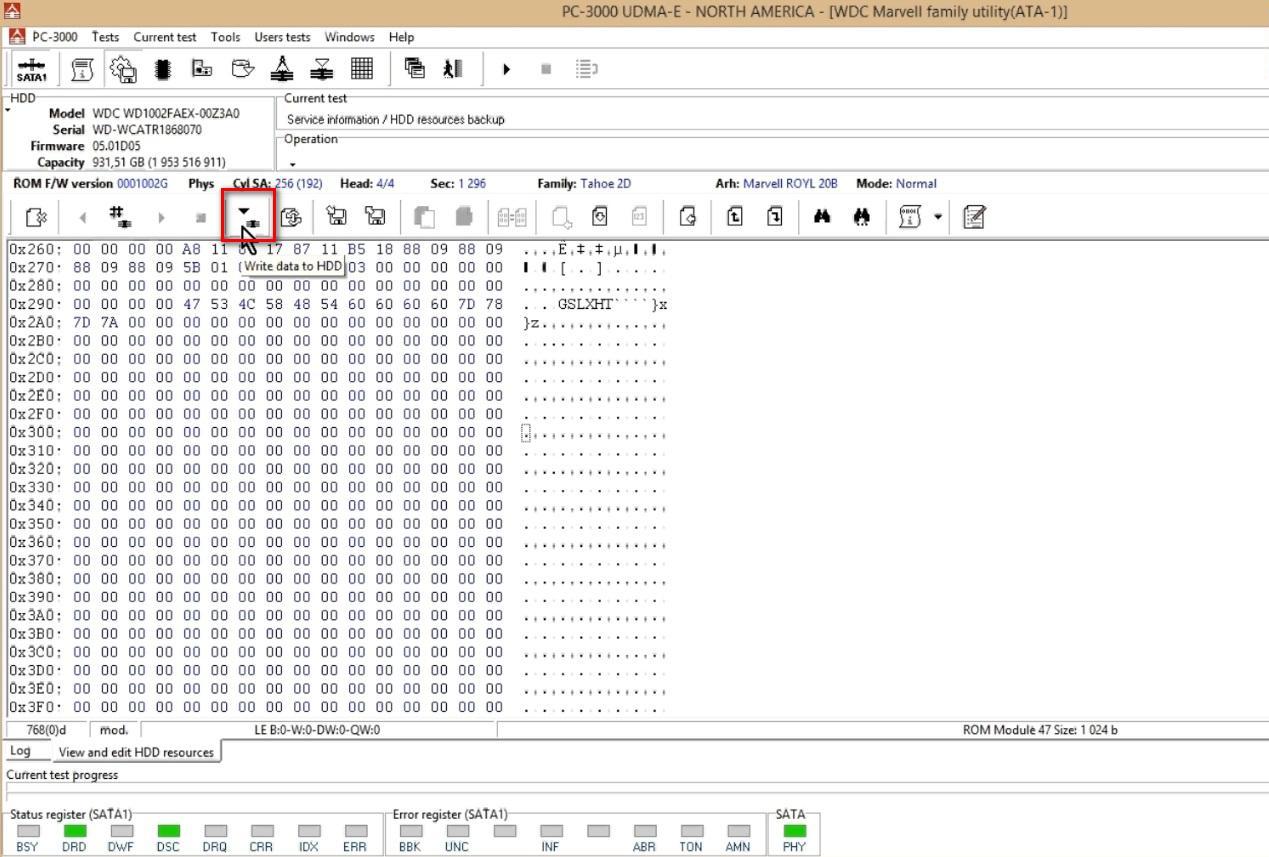Click the capacity value 931,51 GB
This screenshot has height=857, width=1269.
[159, 162]
